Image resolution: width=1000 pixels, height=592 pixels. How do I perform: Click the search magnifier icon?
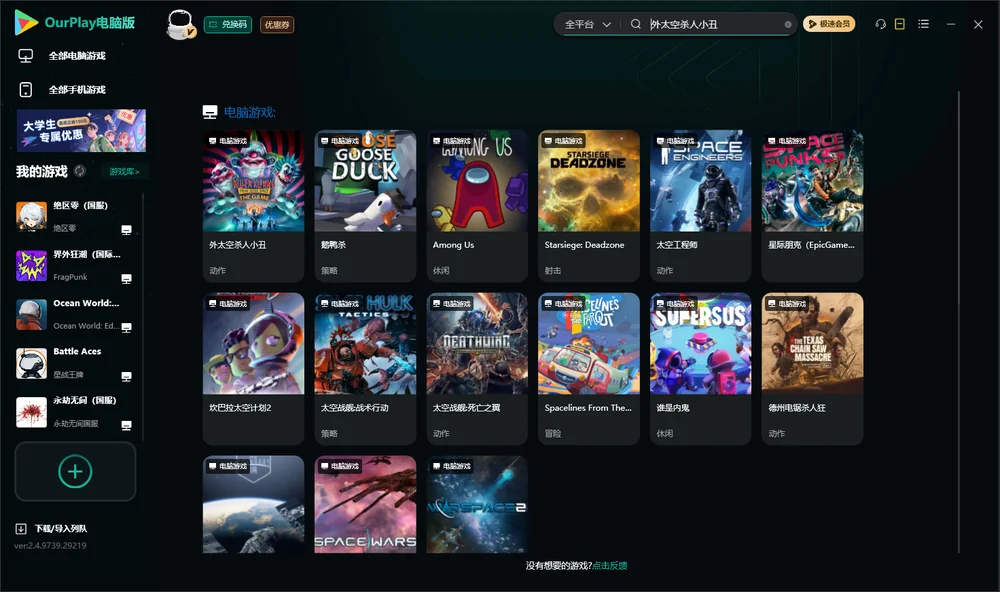click(635, 24)
